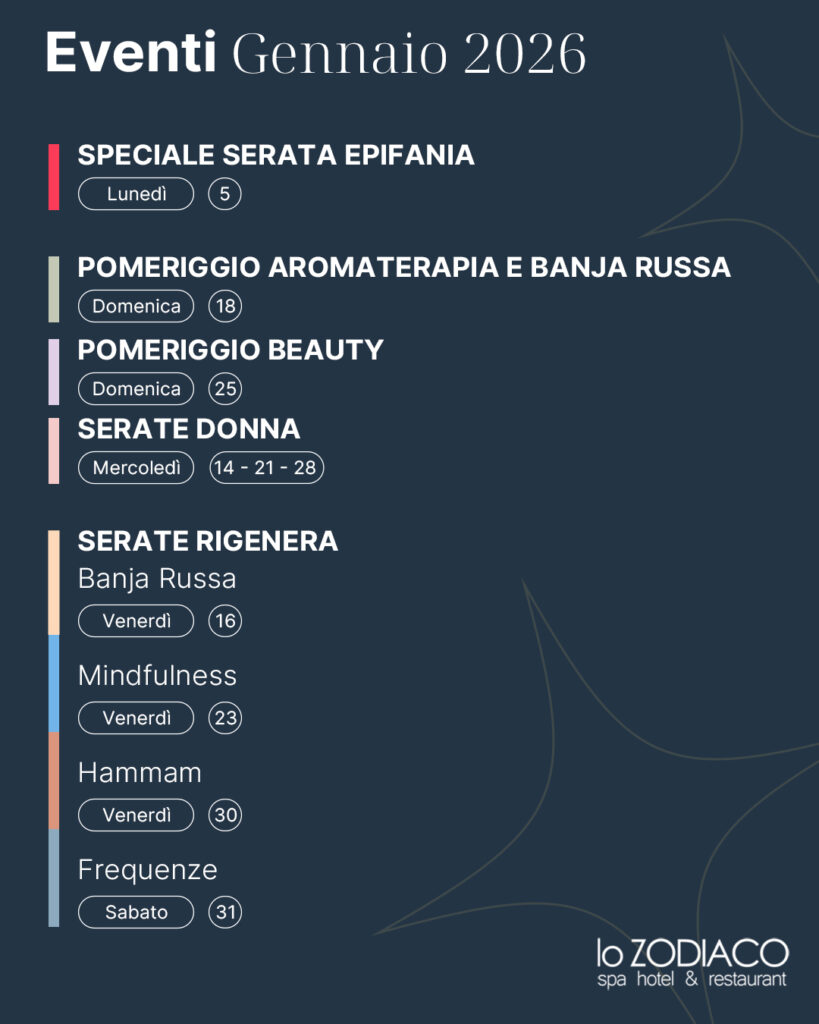Click the circled date number 5
The image size is (819, 1024).
click(225, 194)
